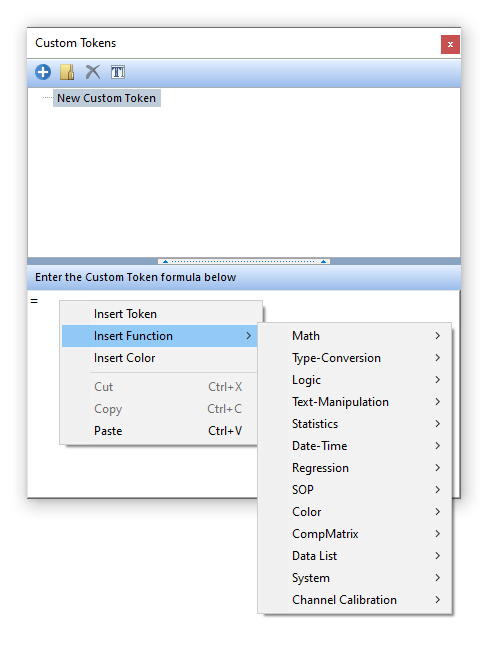Open the Insert Function submenu
Image resolution: width=495 pixels, height=646 pixels.
[160, 336]
